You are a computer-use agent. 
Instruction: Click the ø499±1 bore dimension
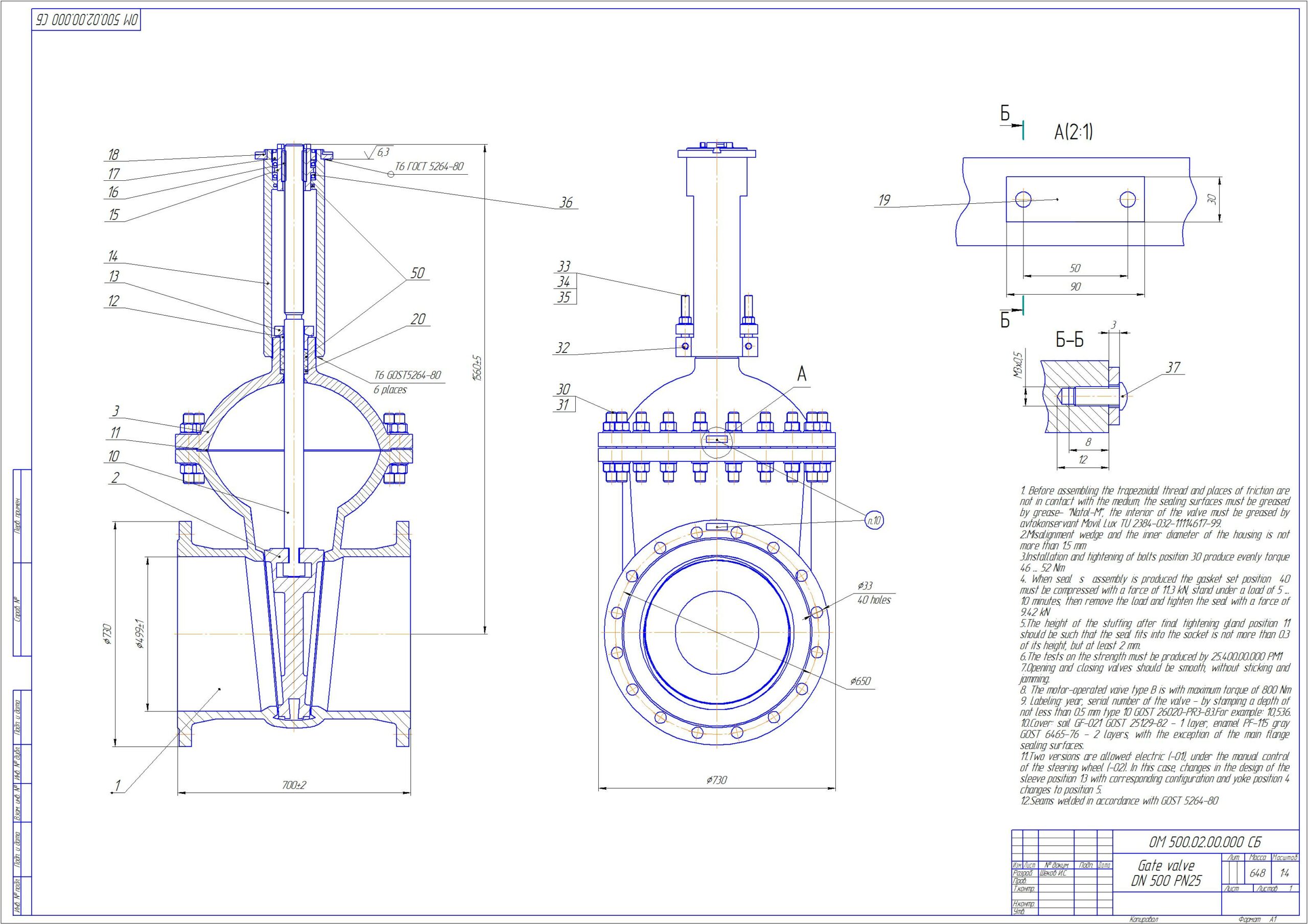(x=140, y=634)
